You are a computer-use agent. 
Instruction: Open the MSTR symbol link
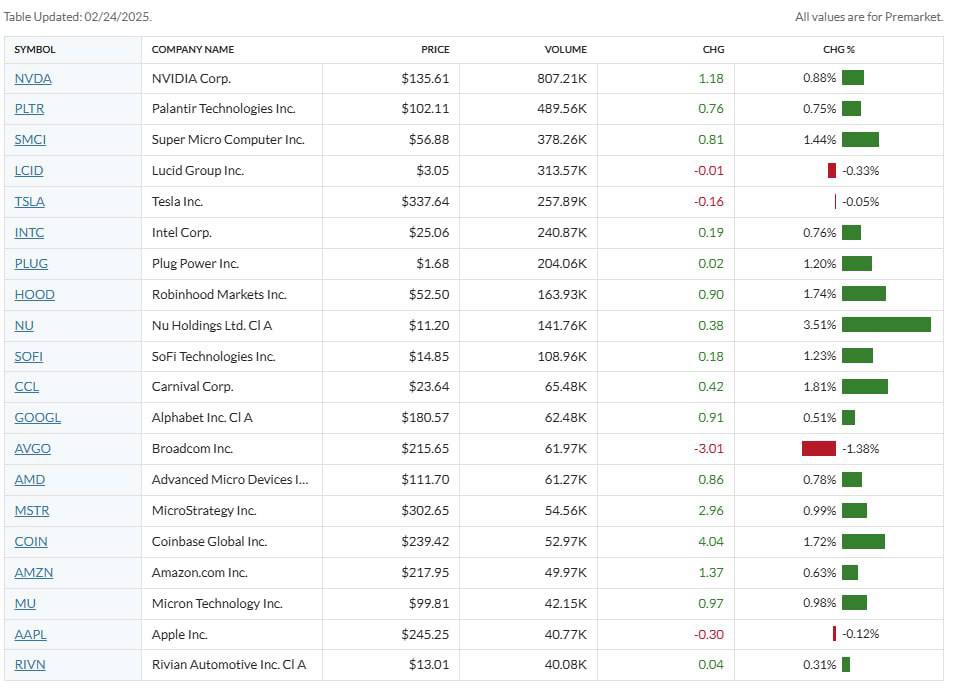pyautogui.click(x=31, y=511)
